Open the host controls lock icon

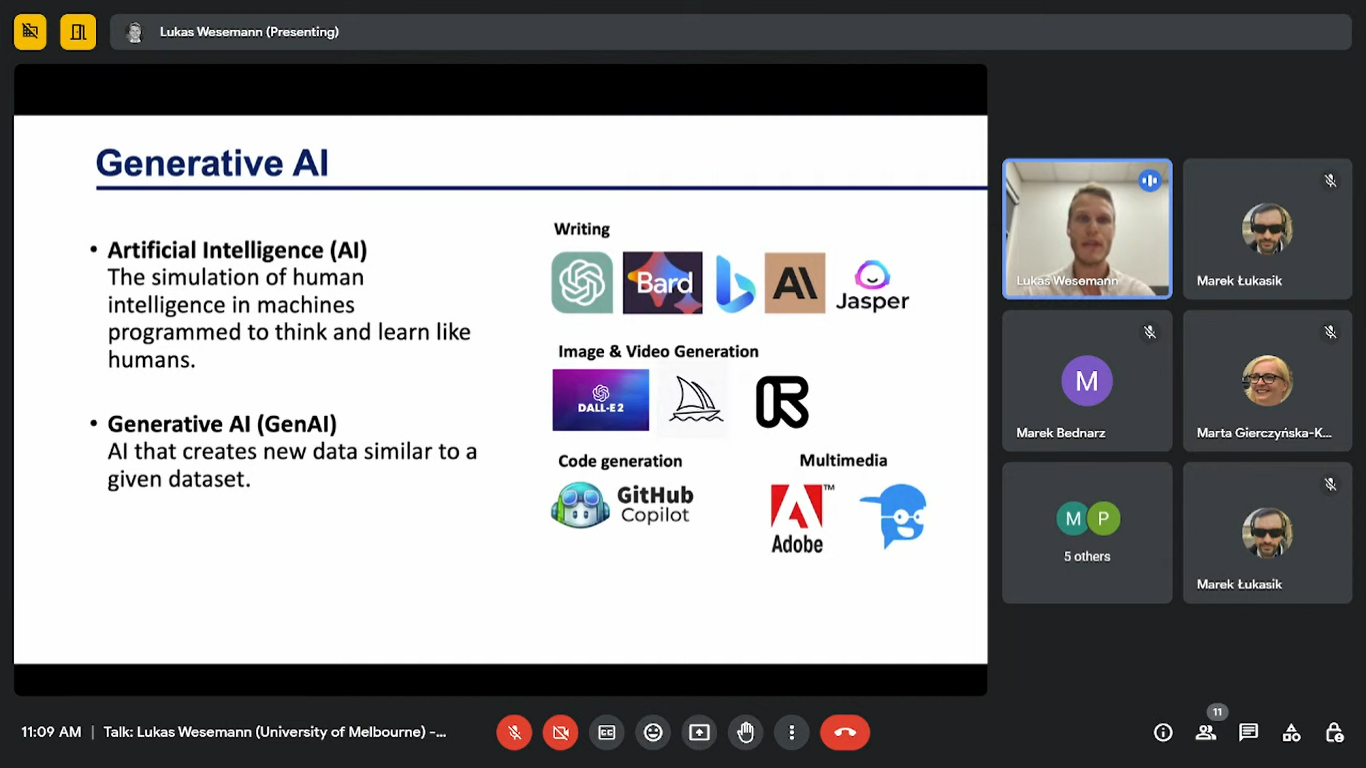point(1334,733)
